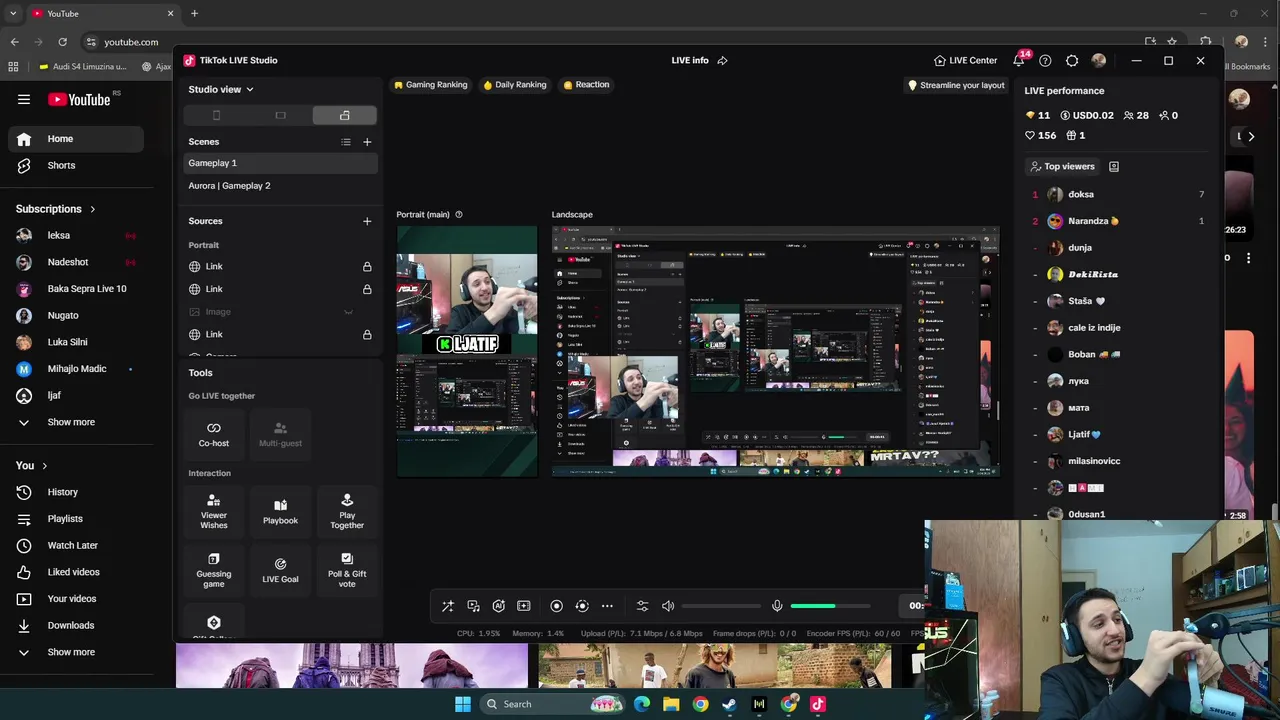The height and width of the screenshot is (720, 1280).
Task: Unlock the Link source below Image
Action: (367, 335)
